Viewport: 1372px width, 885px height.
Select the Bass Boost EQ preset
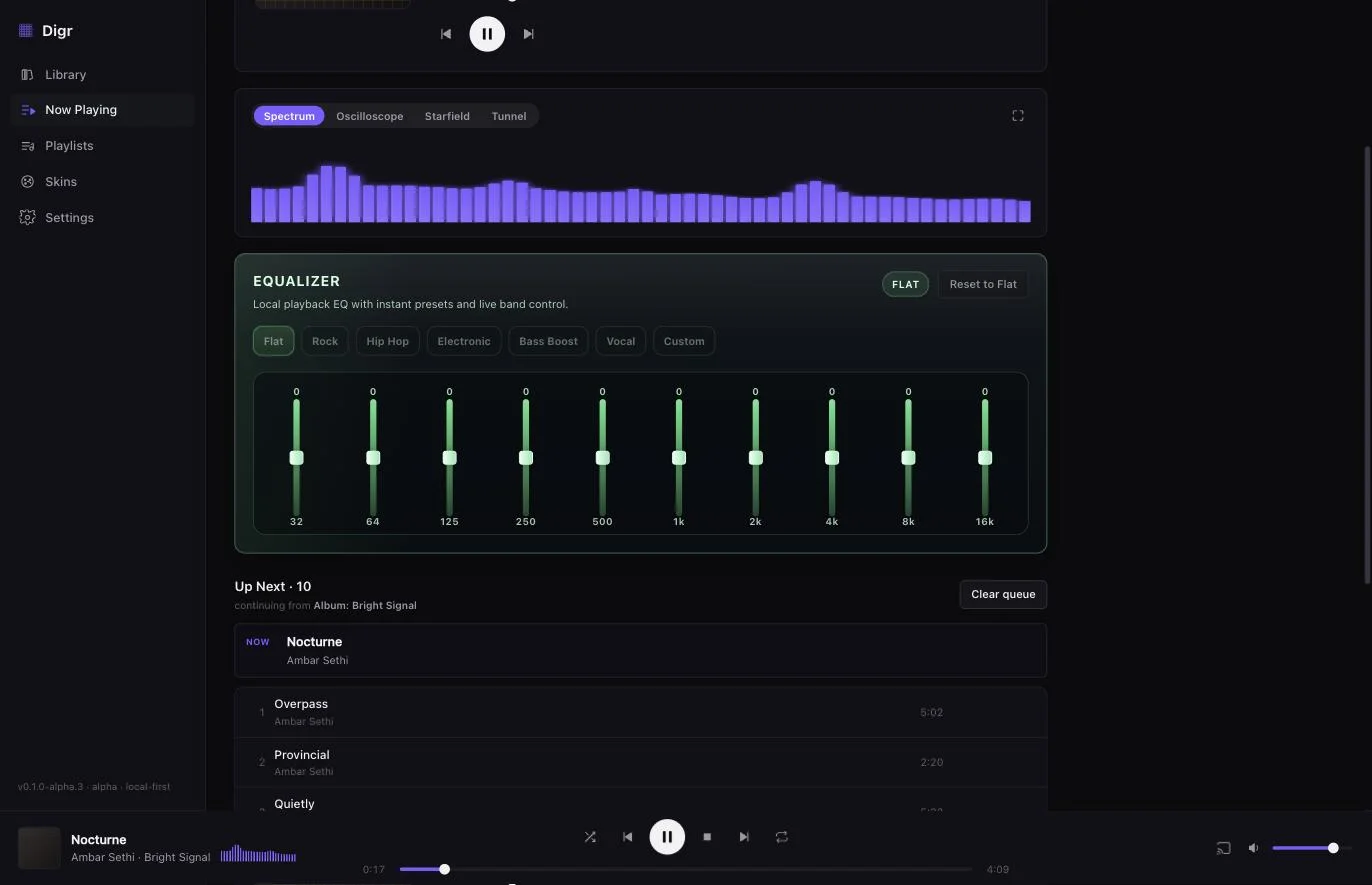(x=548, y=341)
